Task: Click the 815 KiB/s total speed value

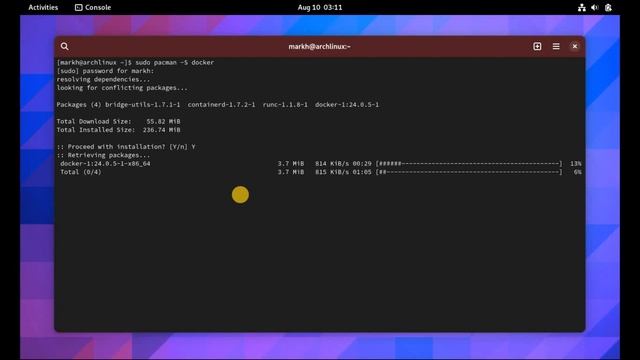Action: click(332, 172)
